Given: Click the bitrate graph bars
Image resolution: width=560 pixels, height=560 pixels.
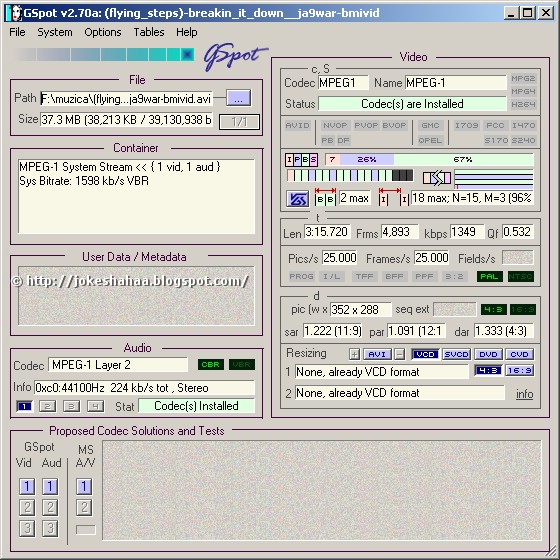Looking at the screenshot, I should [494, 179].
